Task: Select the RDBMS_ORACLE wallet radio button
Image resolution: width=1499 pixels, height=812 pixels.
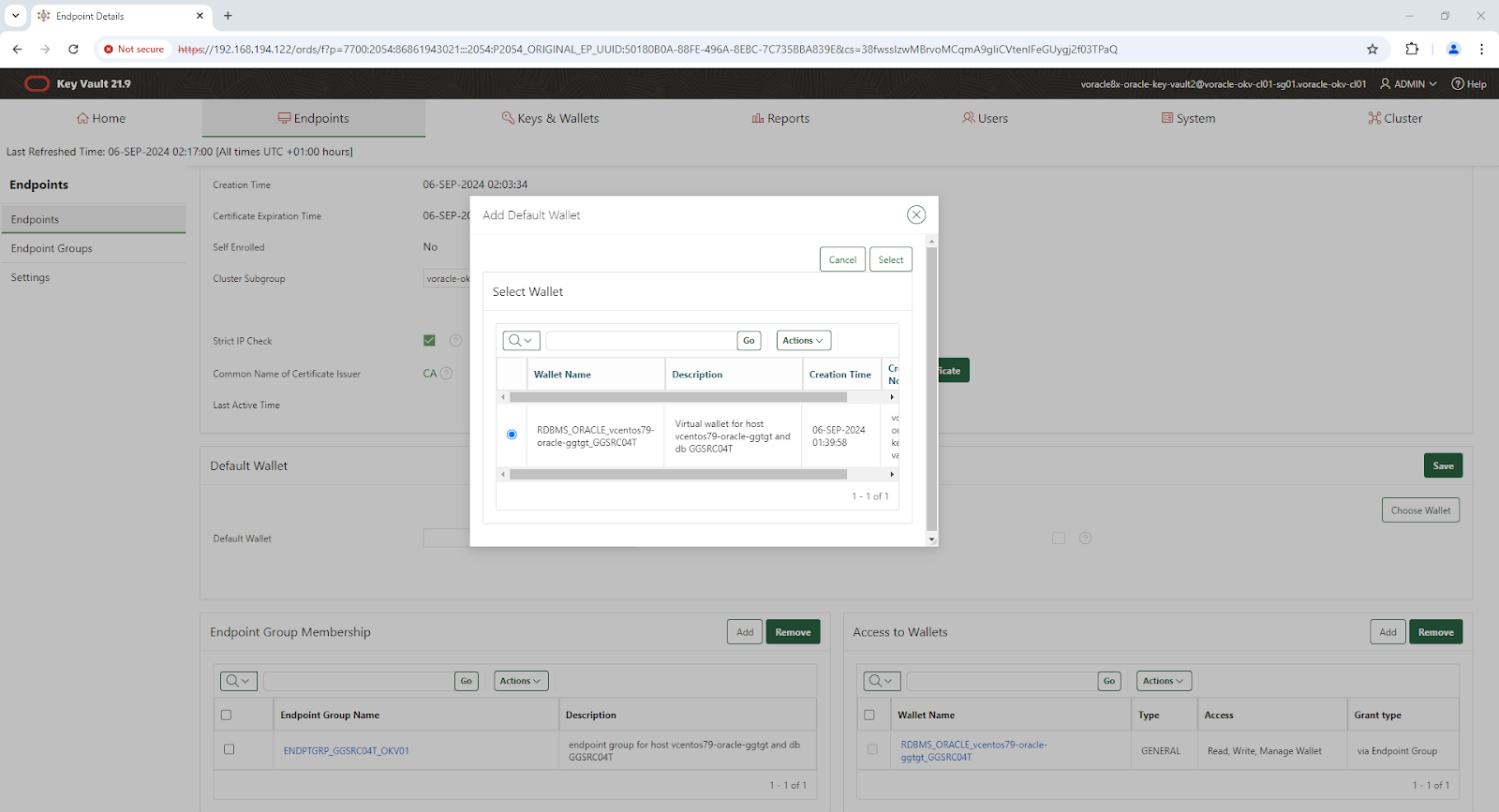Action: pos(512,435)
